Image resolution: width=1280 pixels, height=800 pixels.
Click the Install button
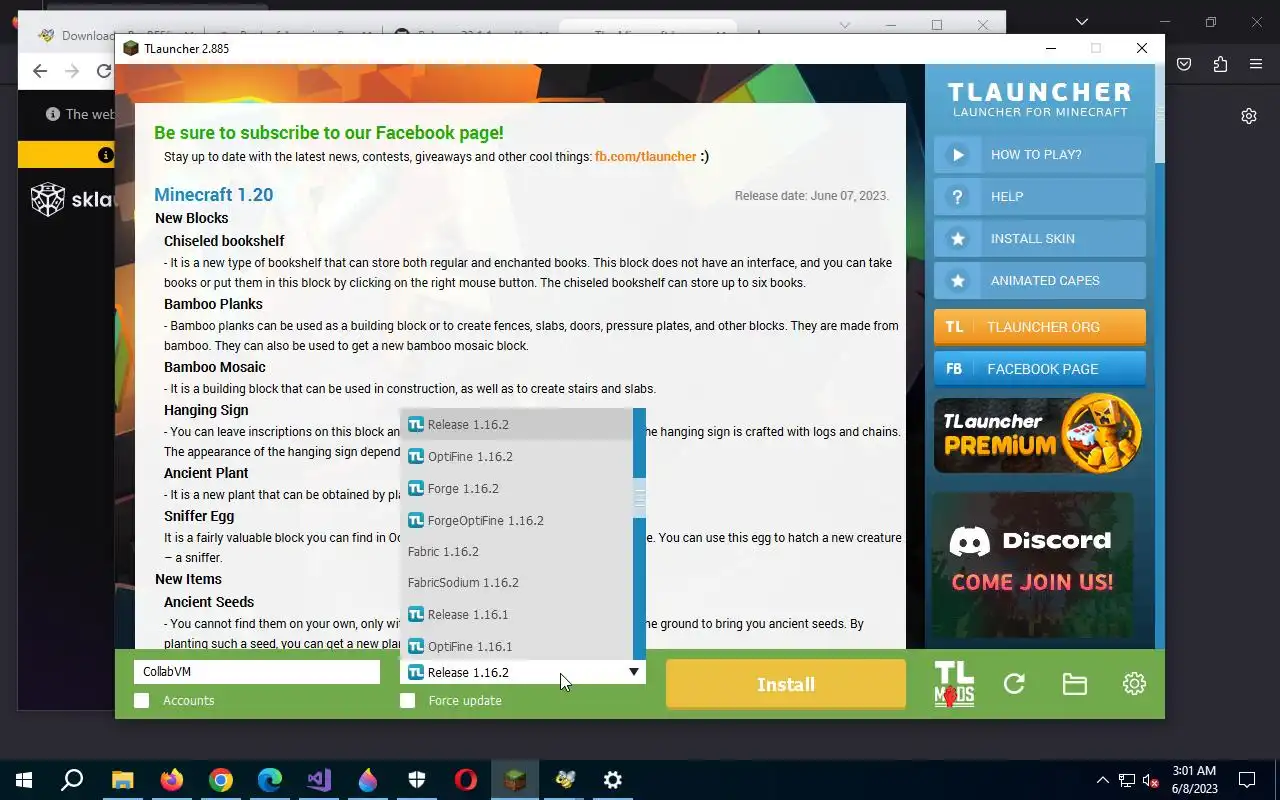click(786, 684)
